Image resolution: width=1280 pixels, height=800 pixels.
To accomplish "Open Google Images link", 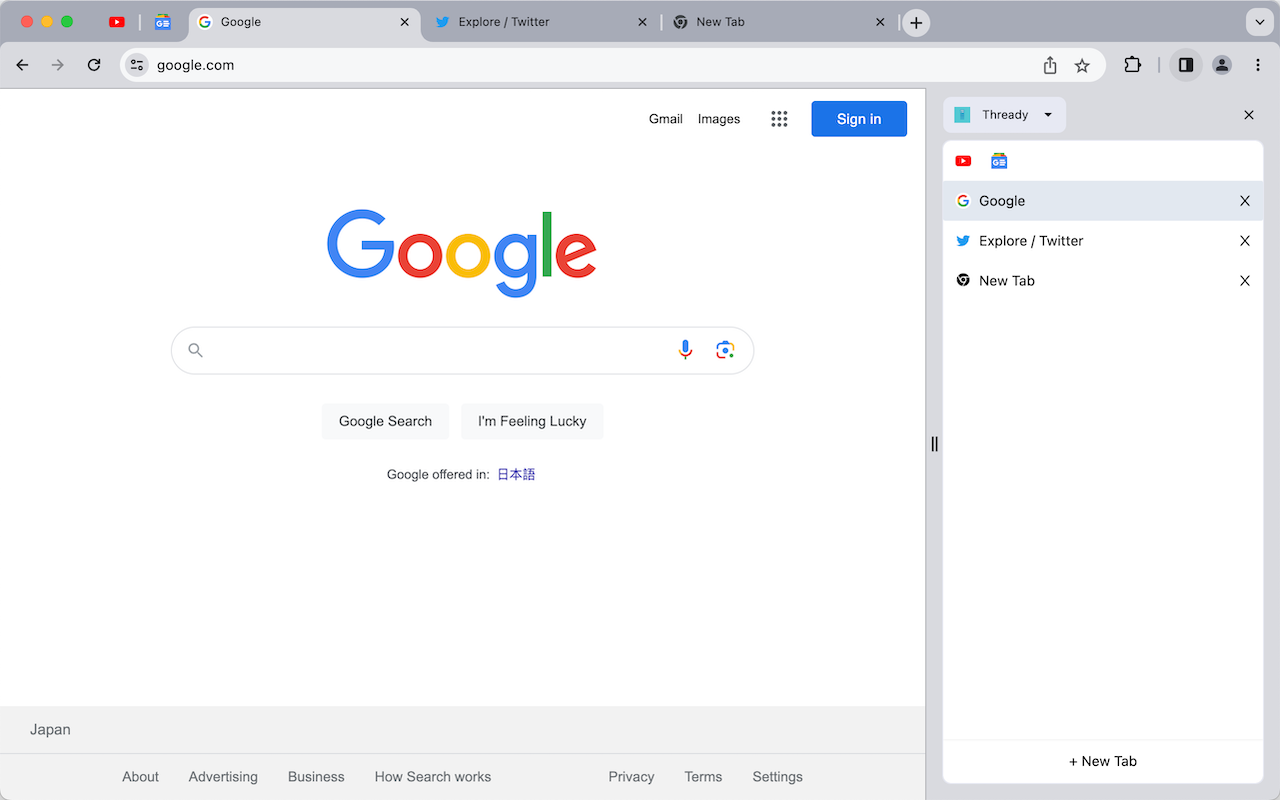I will point(719,119).
